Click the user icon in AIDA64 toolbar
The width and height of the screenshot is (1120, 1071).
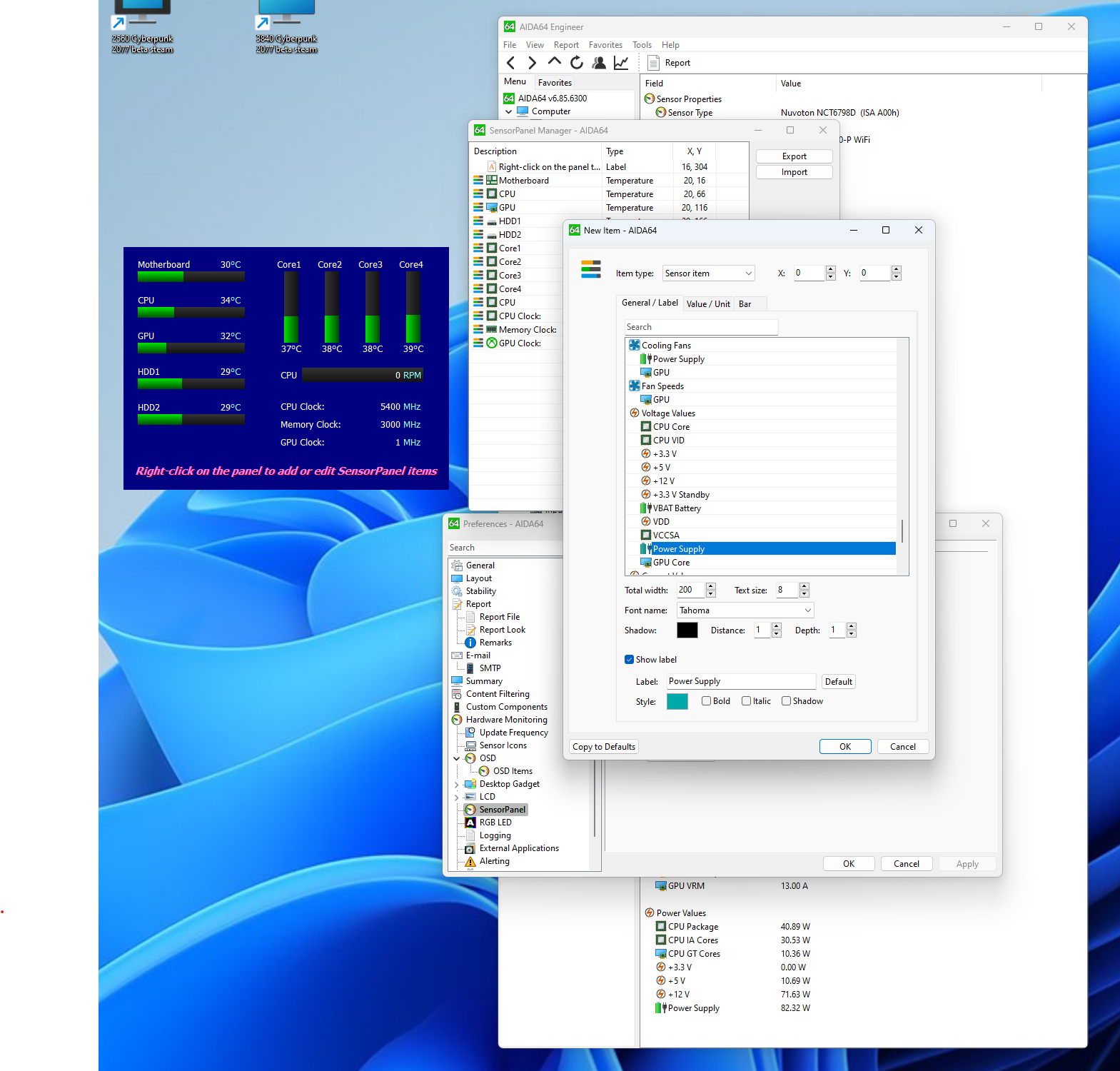pyautogui.click(x=599, y=63)
